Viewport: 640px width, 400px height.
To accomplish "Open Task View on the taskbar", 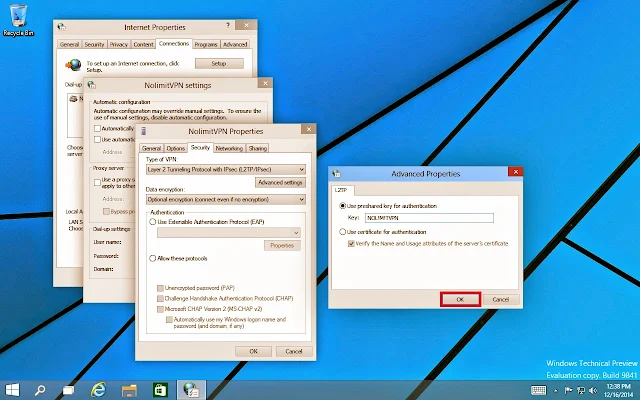I will [68, 390].
